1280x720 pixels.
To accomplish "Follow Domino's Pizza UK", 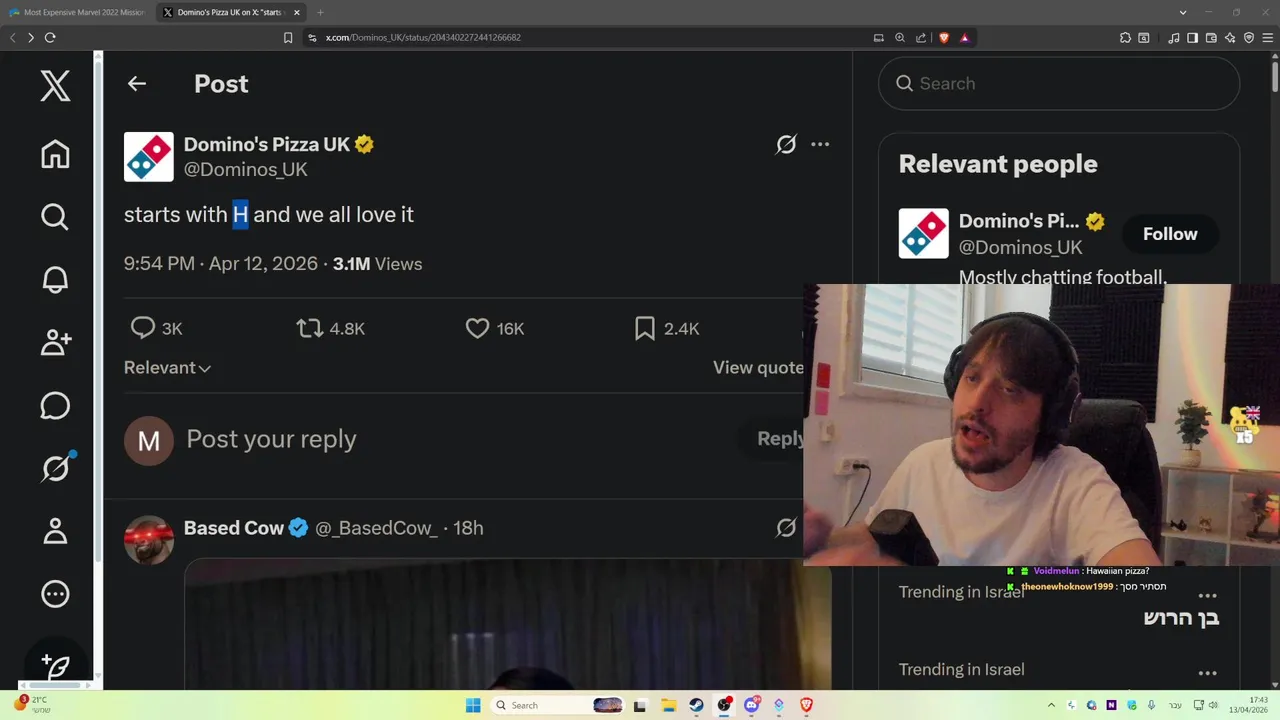I will click(1170, 234).
